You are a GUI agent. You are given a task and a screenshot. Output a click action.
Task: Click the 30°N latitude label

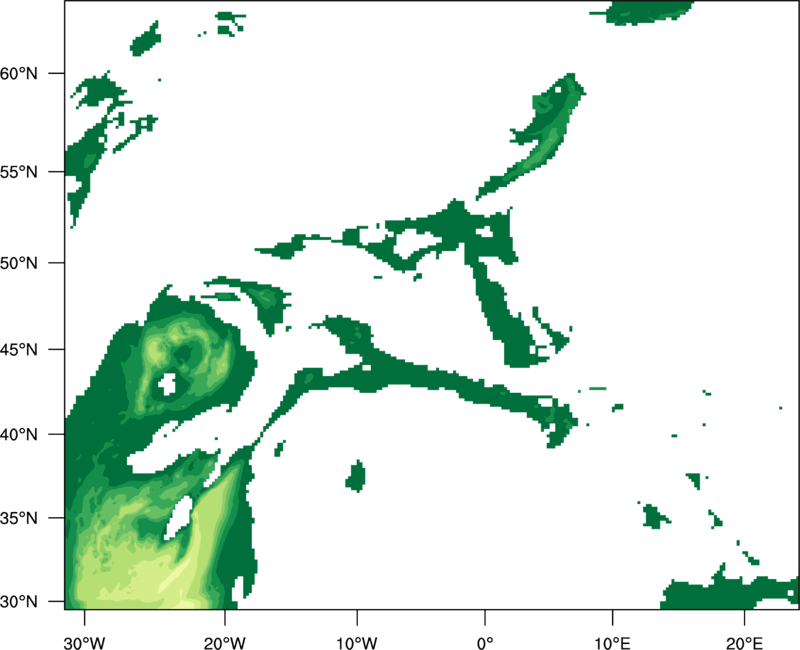pyautogui.click(x=18, y=602)
